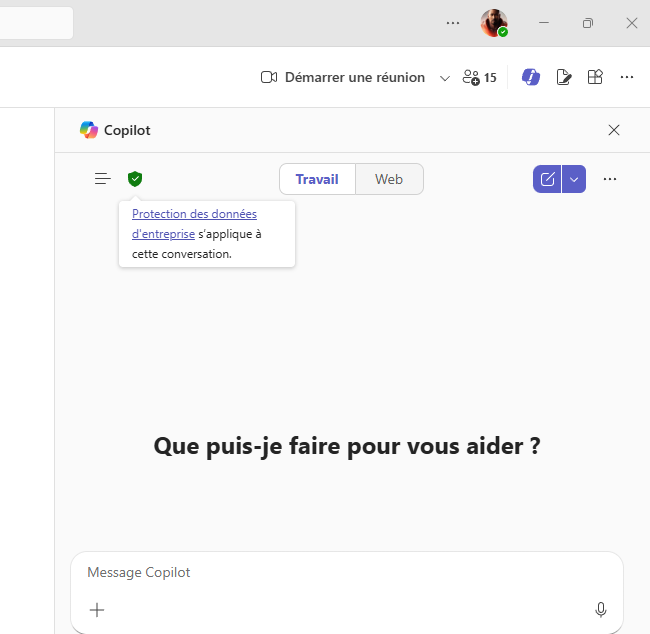Open the add apps icon

[x=595, y=77]
